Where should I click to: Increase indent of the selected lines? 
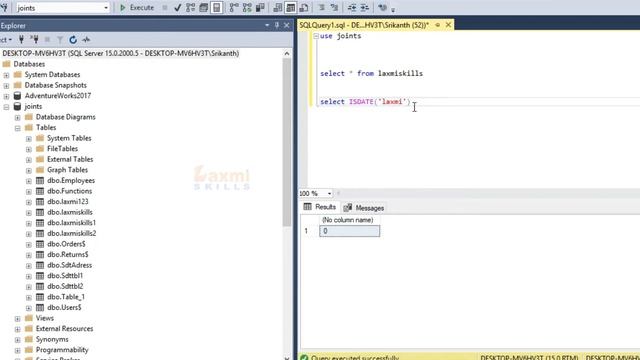click(365, 8)
